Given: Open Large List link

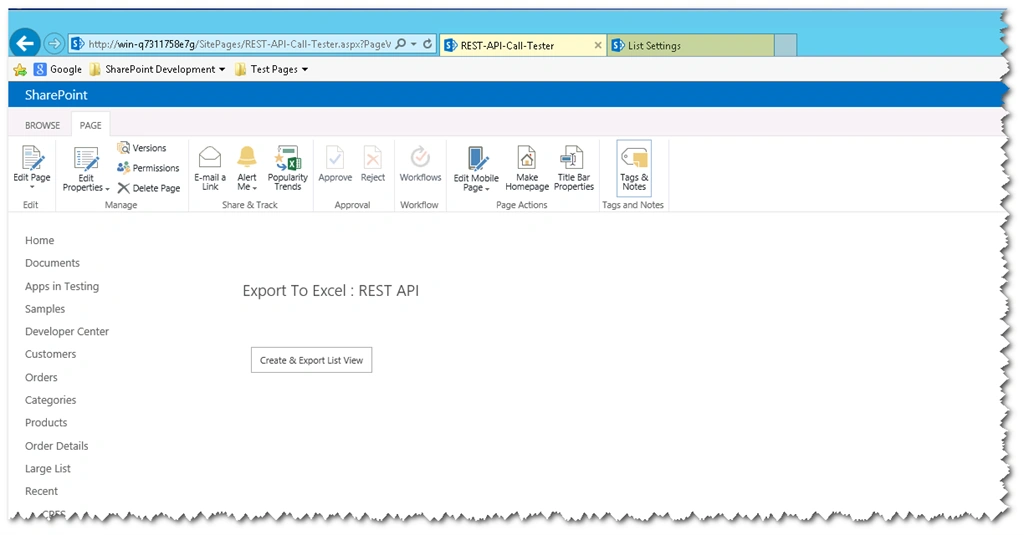Looking at the screenshot, I should tap(48, 468).
